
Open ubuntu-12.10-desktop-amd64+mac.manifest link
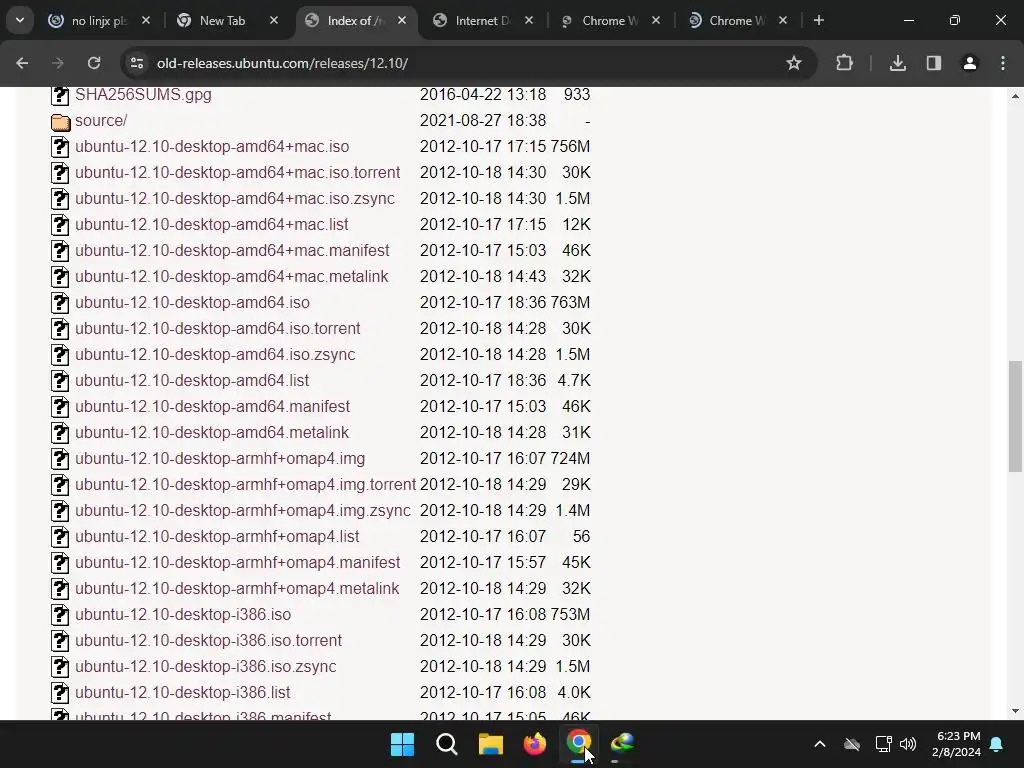point(232,250)
